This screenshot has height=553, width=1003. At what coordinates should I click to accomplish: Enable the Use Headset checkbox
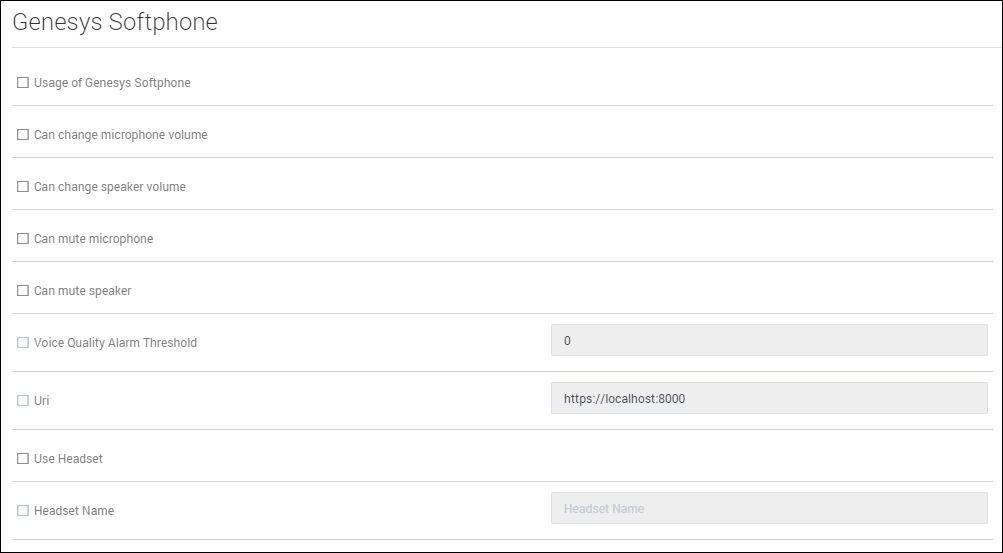(23, 459)
